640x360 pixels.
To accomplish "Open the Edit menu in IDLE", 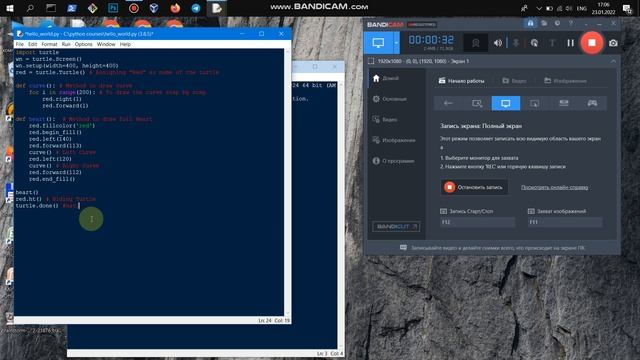I will 33,44.
